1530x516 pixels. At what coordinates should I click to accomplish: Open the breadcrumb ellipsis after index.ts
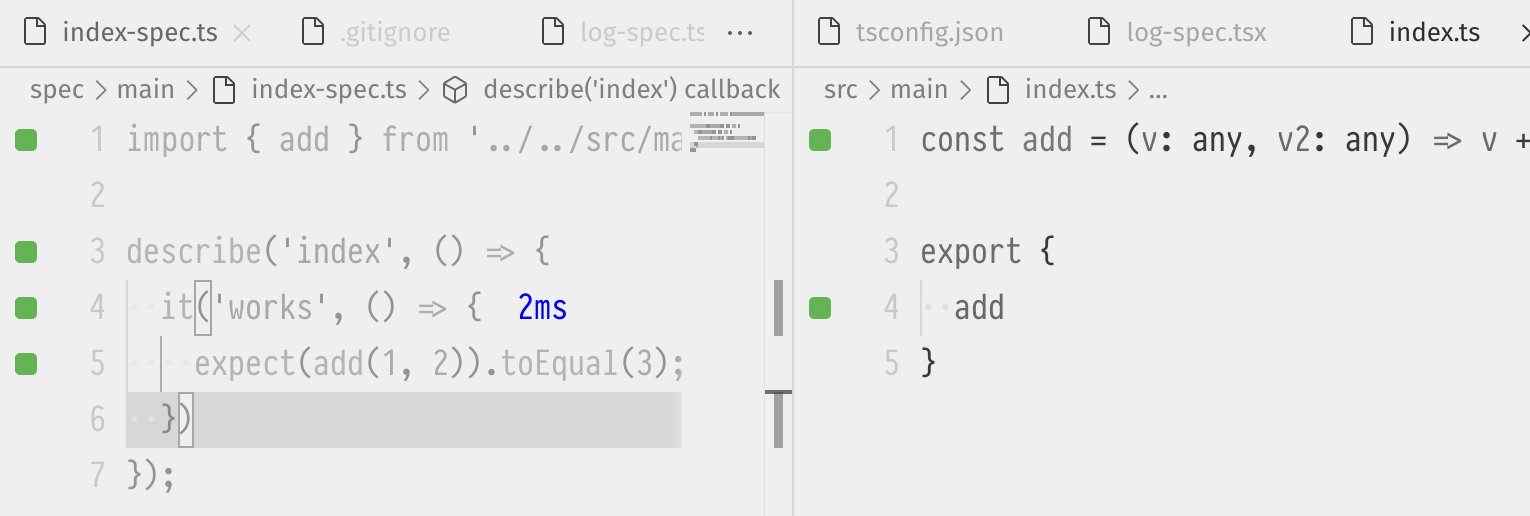1158,90
